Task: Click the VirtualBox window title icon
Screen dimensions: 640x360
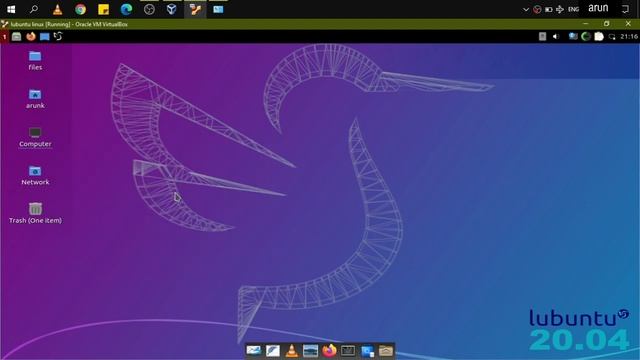Action: pyautogui.click(x=4, y=24)
